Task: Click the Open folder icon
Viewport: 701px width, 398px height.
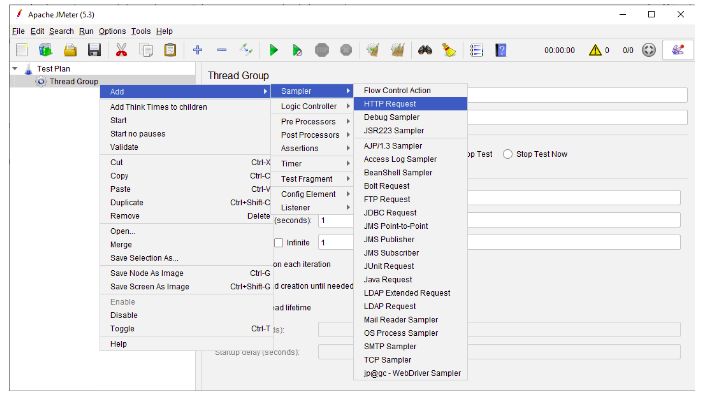Action: pyautogui.click(x=70, y=50)
